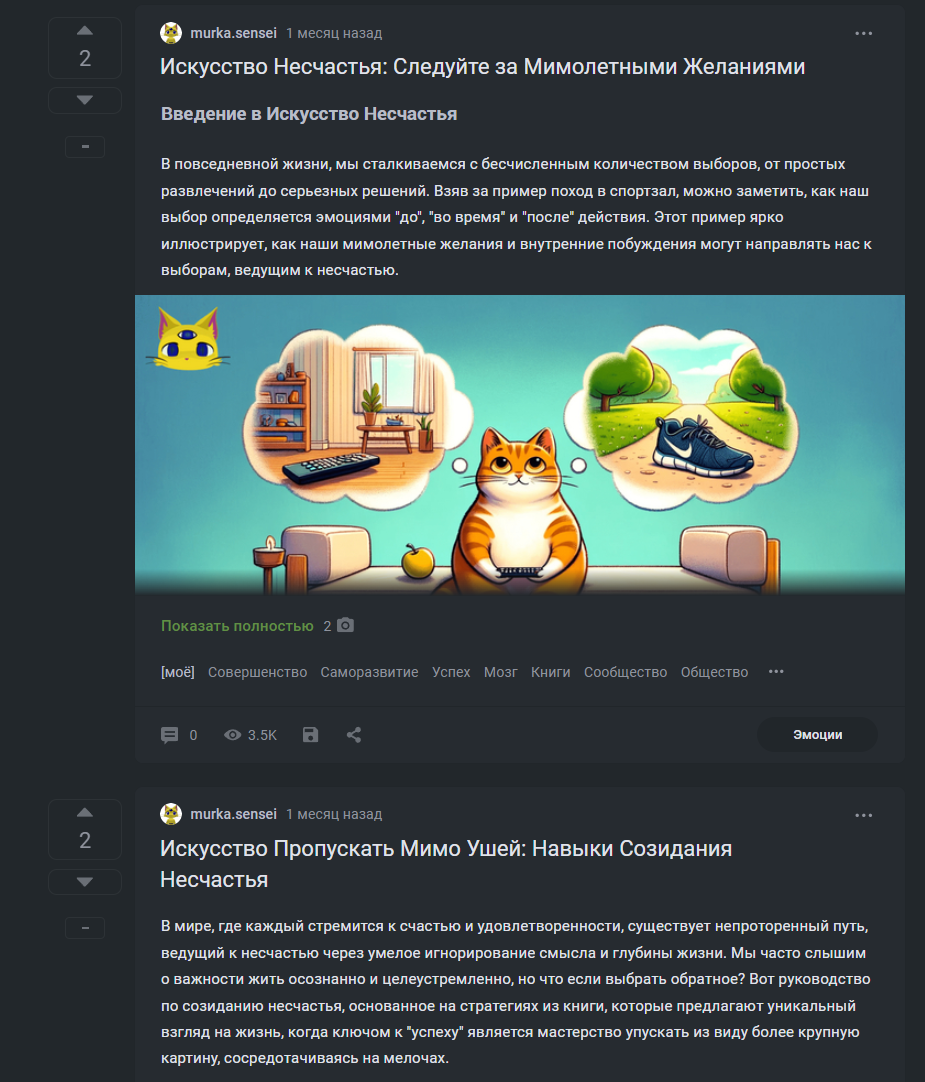This screenshot has width=925, height=1082.
Task: Open three-dot menu of second post
Action: click(x=864, y=815)
